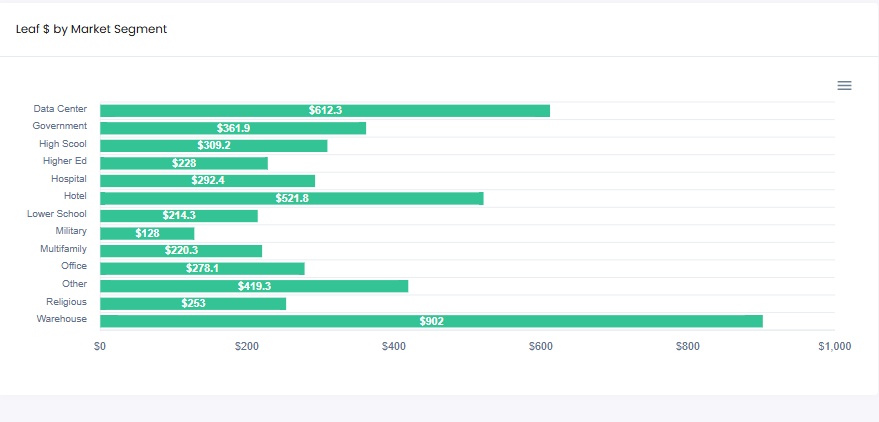Click the Multifamily bar showing $220.3
This screenshot has width=879, height=422.
181,250
